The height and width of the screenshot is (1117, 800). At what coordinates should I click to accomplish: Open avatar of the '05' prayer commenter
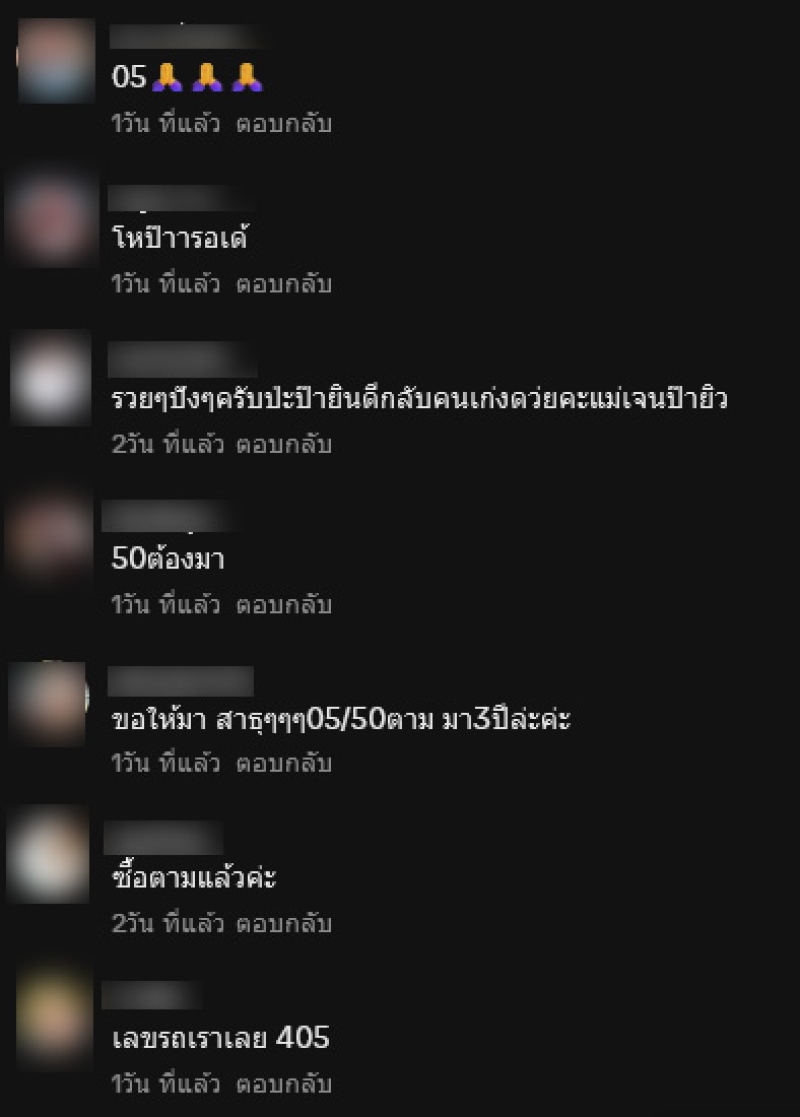point(56,61)
